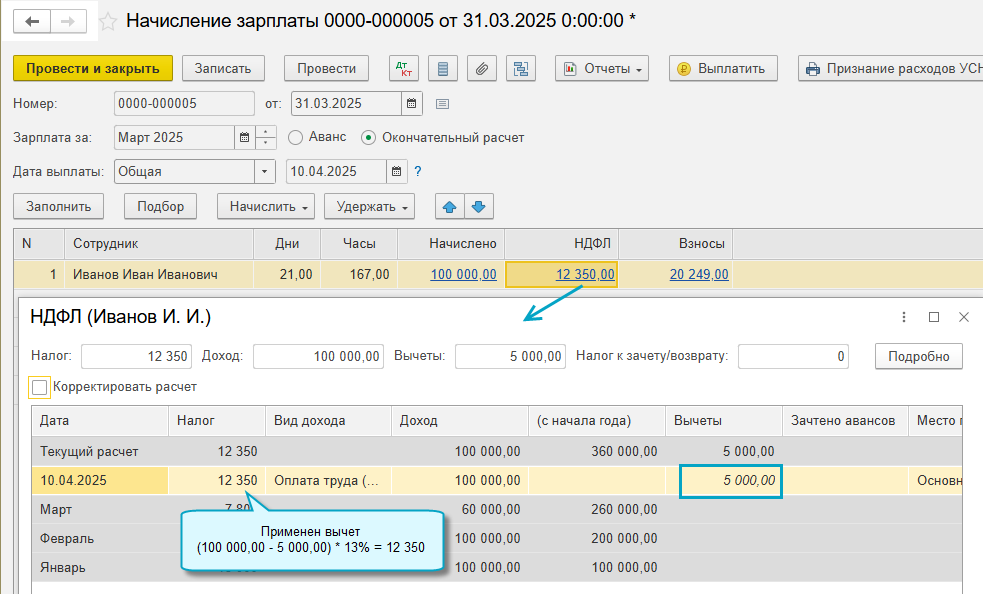Select Окончательный расчет radio button
Viewport: 983px width, 594px height.
[x=368, y=137]
